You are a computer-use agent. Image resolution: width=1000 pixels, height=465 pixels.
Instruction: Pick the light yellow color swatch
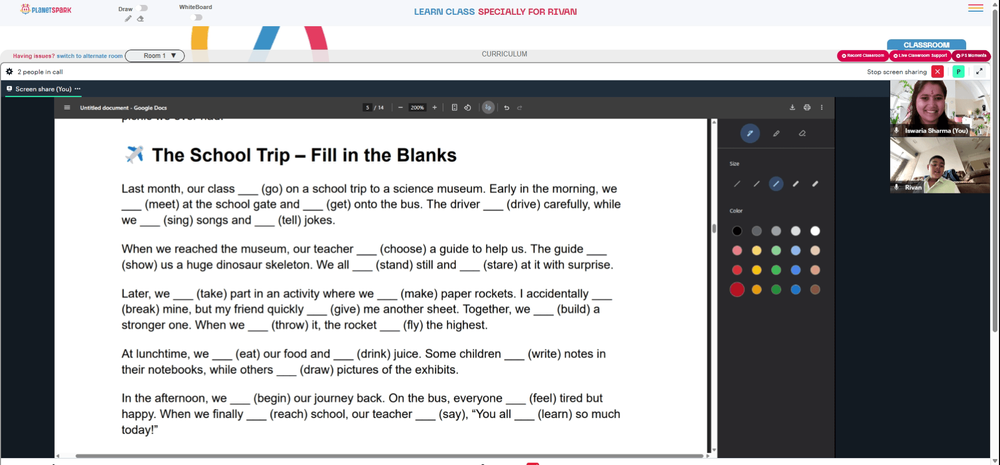[x=756, y=251]
